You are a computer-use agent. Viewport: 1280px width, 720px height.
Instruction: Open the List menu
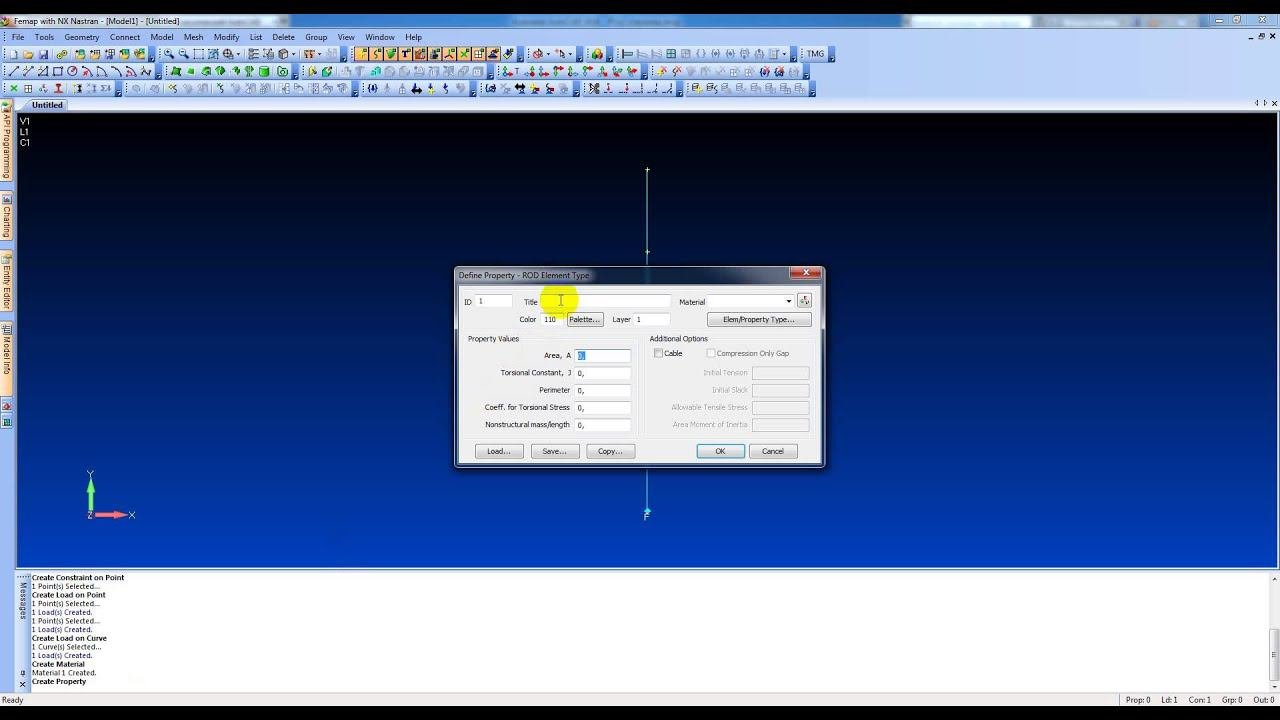pyautogui.click(x=256, y=37)
